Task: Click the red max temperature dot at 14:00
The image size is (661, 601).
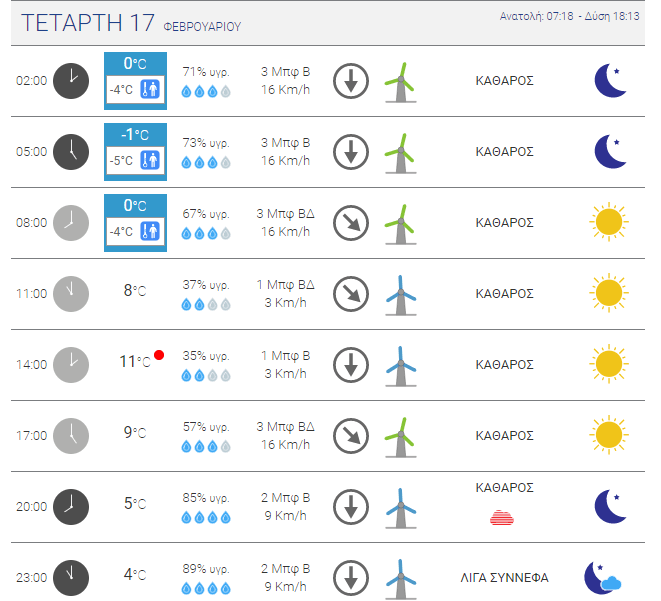Action: coord(159,355)
